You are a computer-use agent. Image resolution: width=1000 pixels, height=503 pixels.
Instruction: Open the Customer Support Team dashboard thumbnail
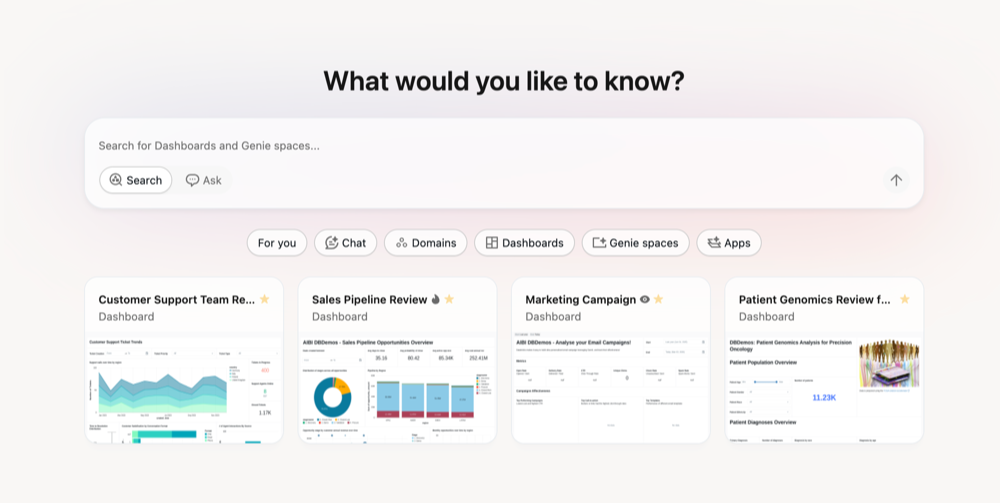click(184, 388)
